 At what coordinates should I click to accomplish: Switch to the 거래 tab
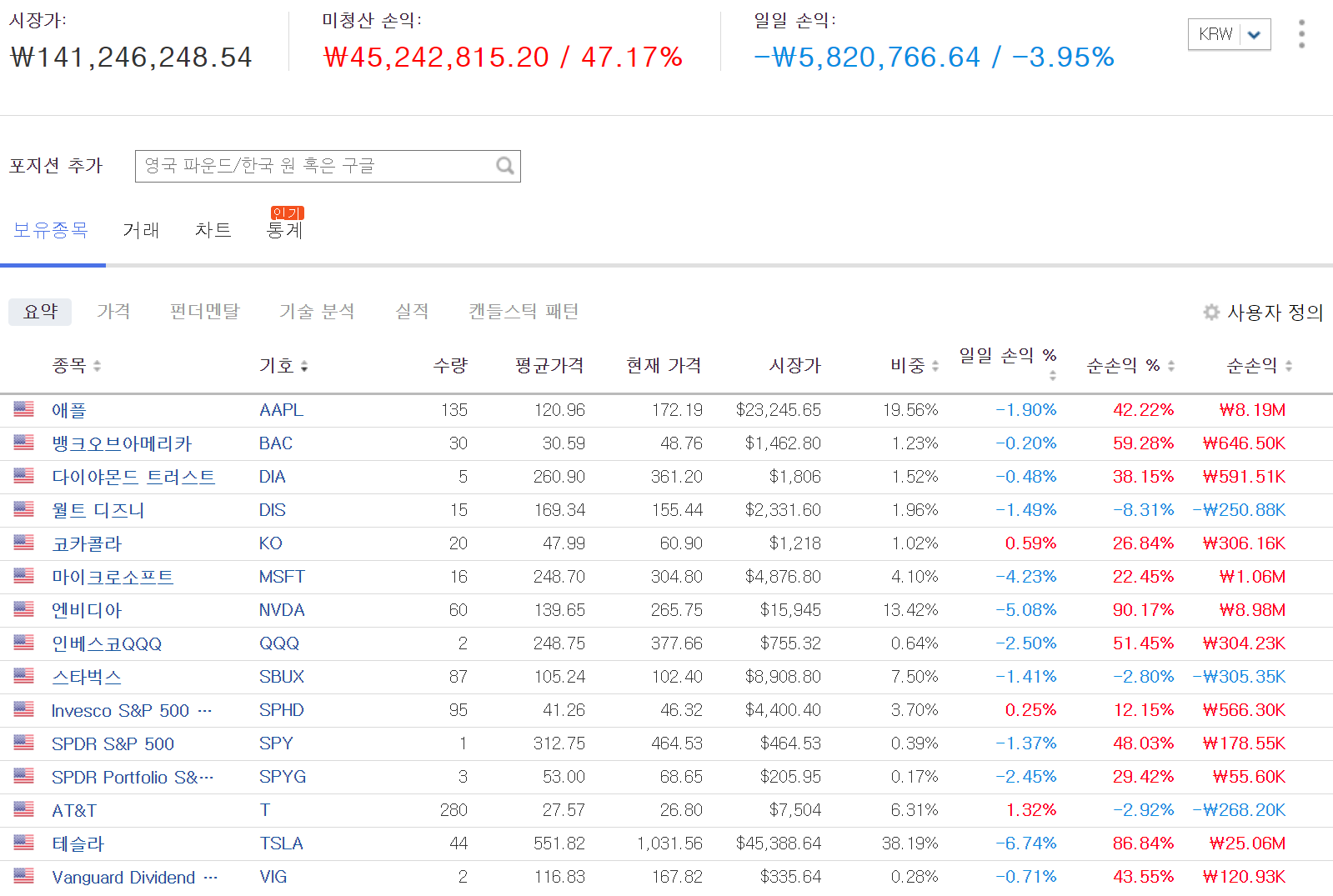click(x=141, y=230)
